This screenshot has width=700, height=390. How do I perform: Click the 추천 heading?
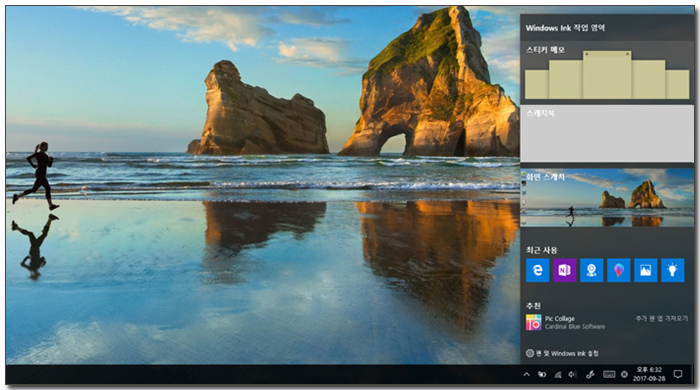pyautogui.click(x=533, y=306)
